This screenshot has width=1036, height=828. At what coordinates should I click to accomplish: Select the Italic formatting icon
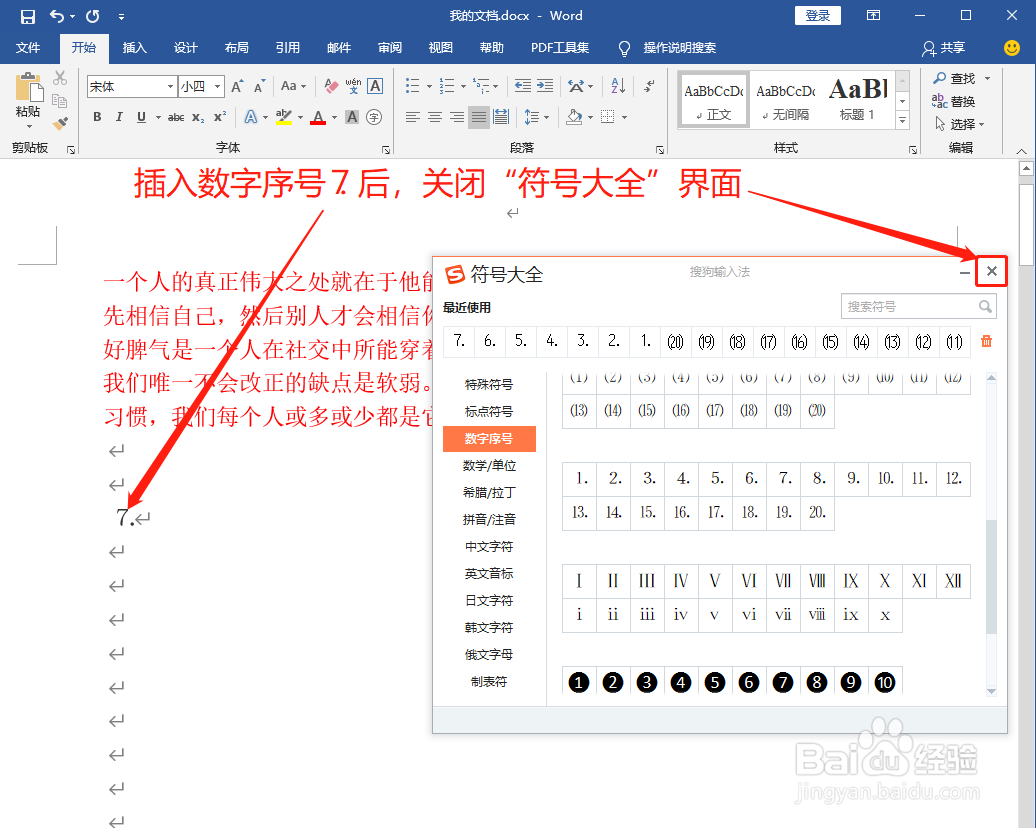coord(117,117)
